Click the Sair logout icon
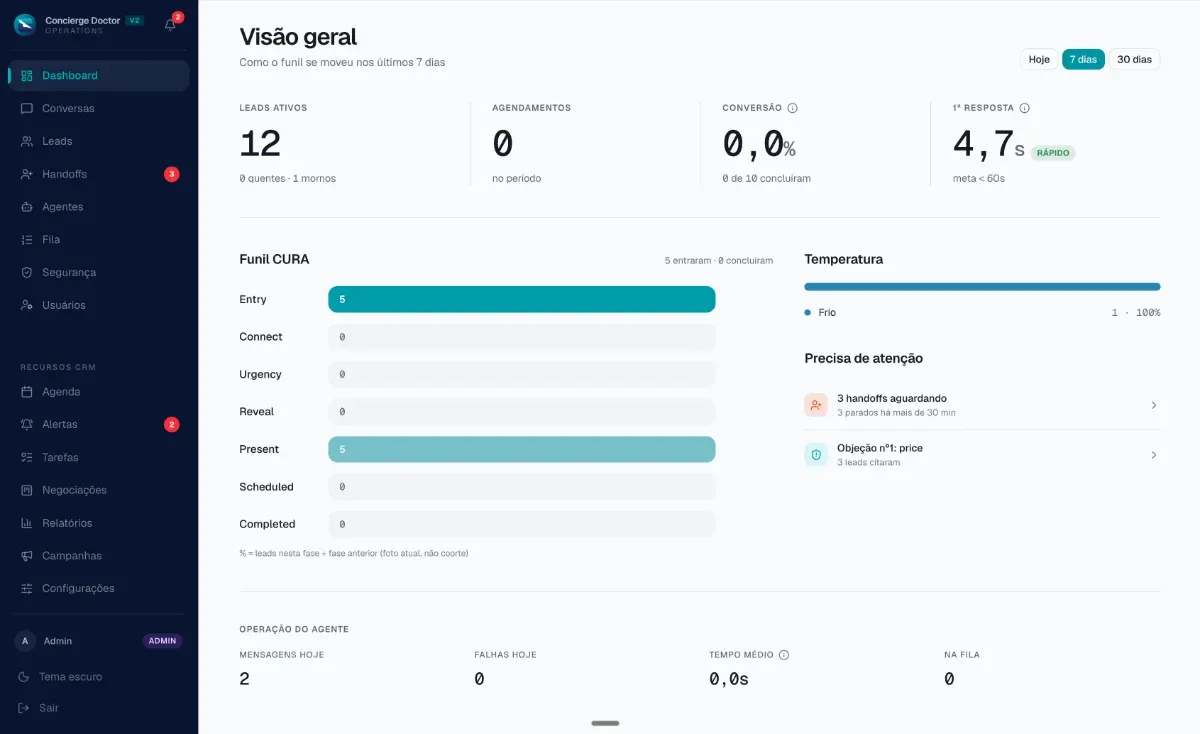The height and width of the screenshot is (734, 1200). (25, 708)
